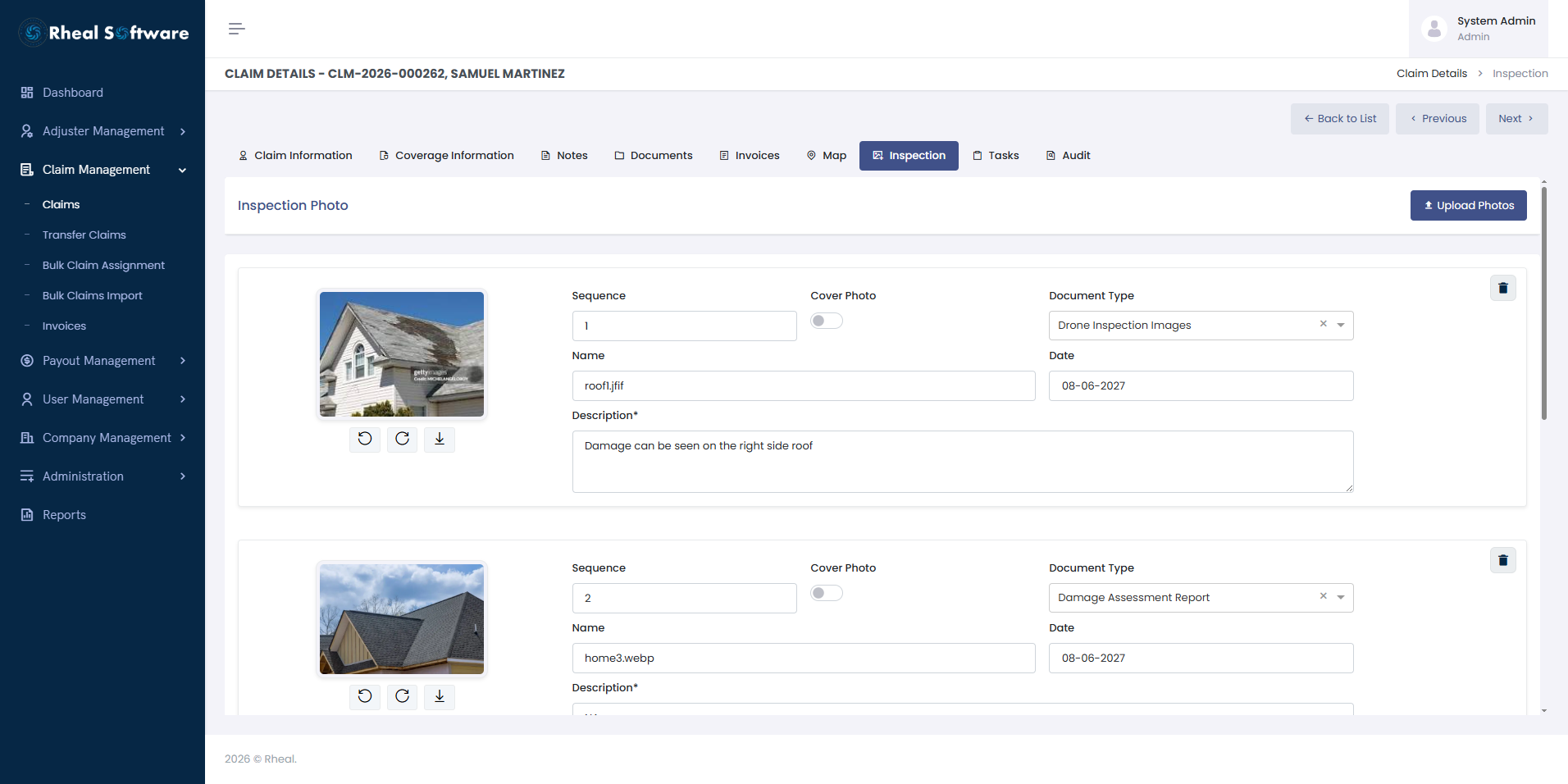
Task: Clear the Drone Inspection Images selection
Action: click(x=1323, y=324)
